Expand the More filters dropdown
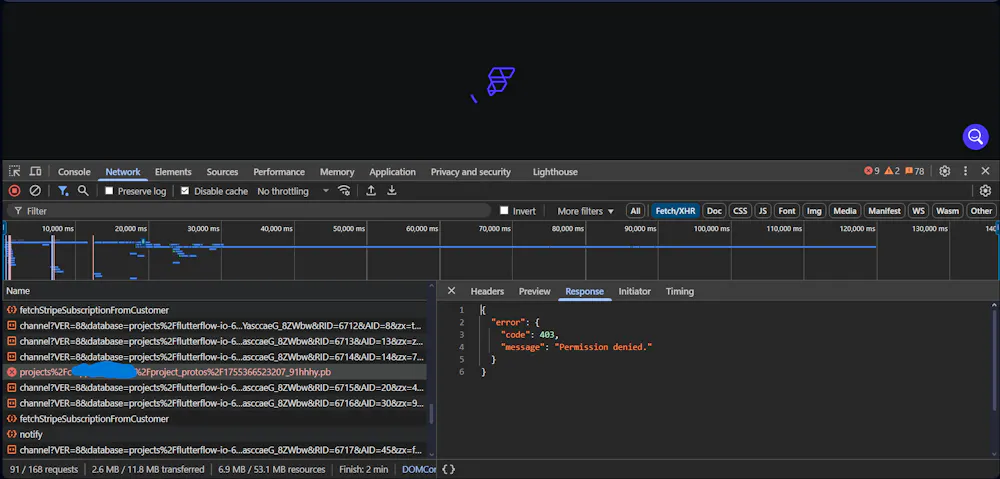1000x479 pixels. 585,211
